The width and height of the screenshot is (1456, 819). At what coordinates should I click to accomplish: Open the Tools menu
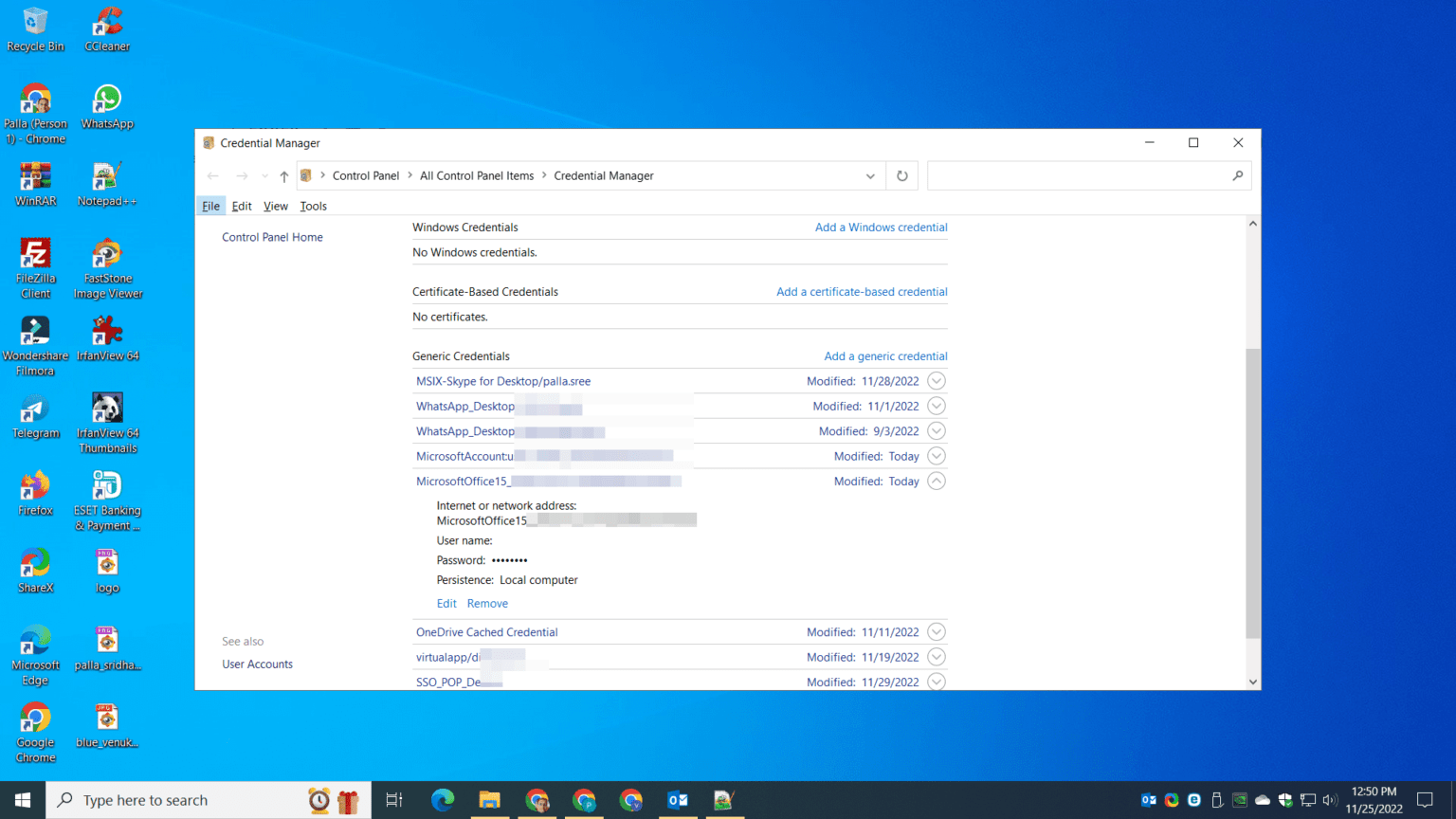[x=313, y=206]
